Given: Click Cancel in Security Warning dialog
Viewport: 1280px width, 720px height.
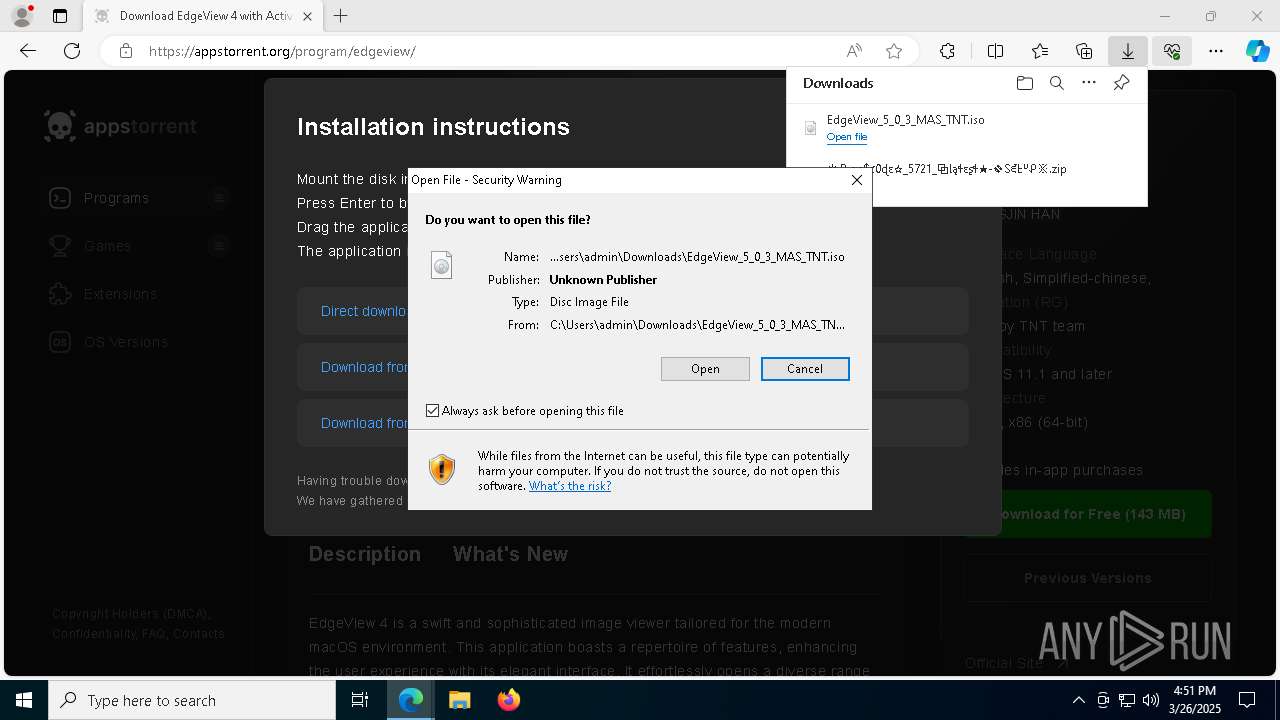Looking at the screenshot, I should pos(805,369).
